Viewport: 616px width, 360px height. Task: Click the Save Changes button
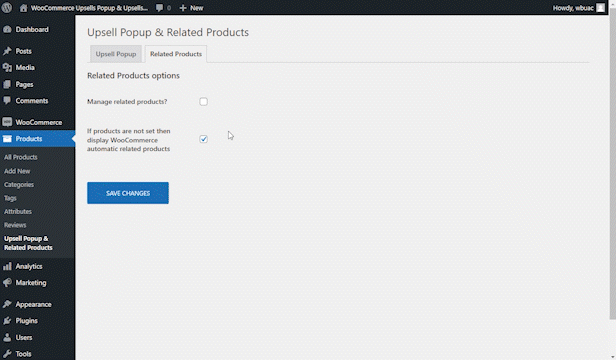click(x=128, y=193)
